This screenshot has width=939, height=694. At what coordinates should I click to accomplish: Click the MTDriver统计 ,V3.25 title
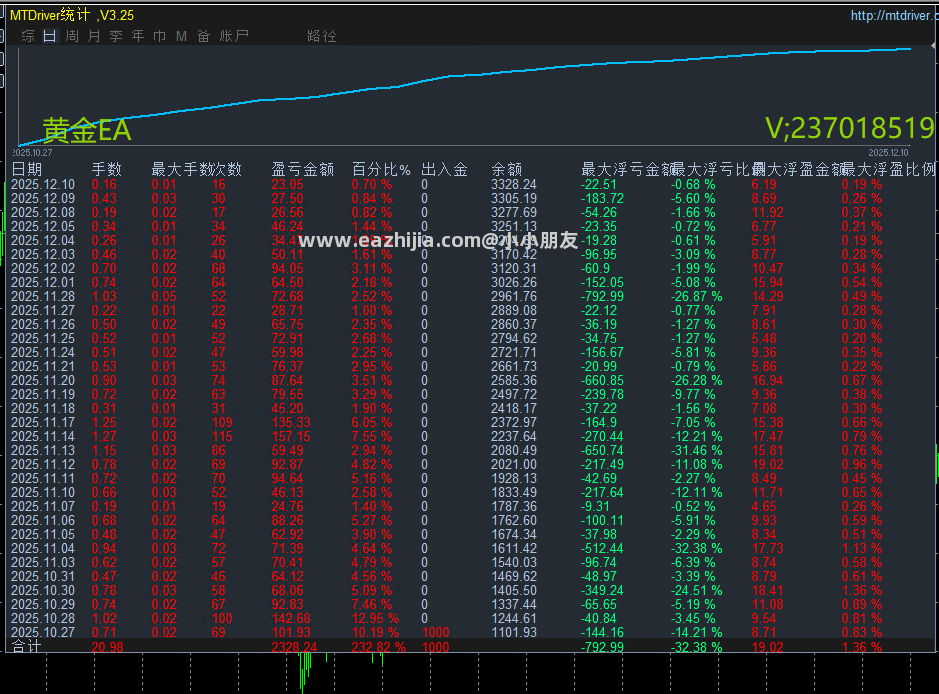(x=72, y=16)
